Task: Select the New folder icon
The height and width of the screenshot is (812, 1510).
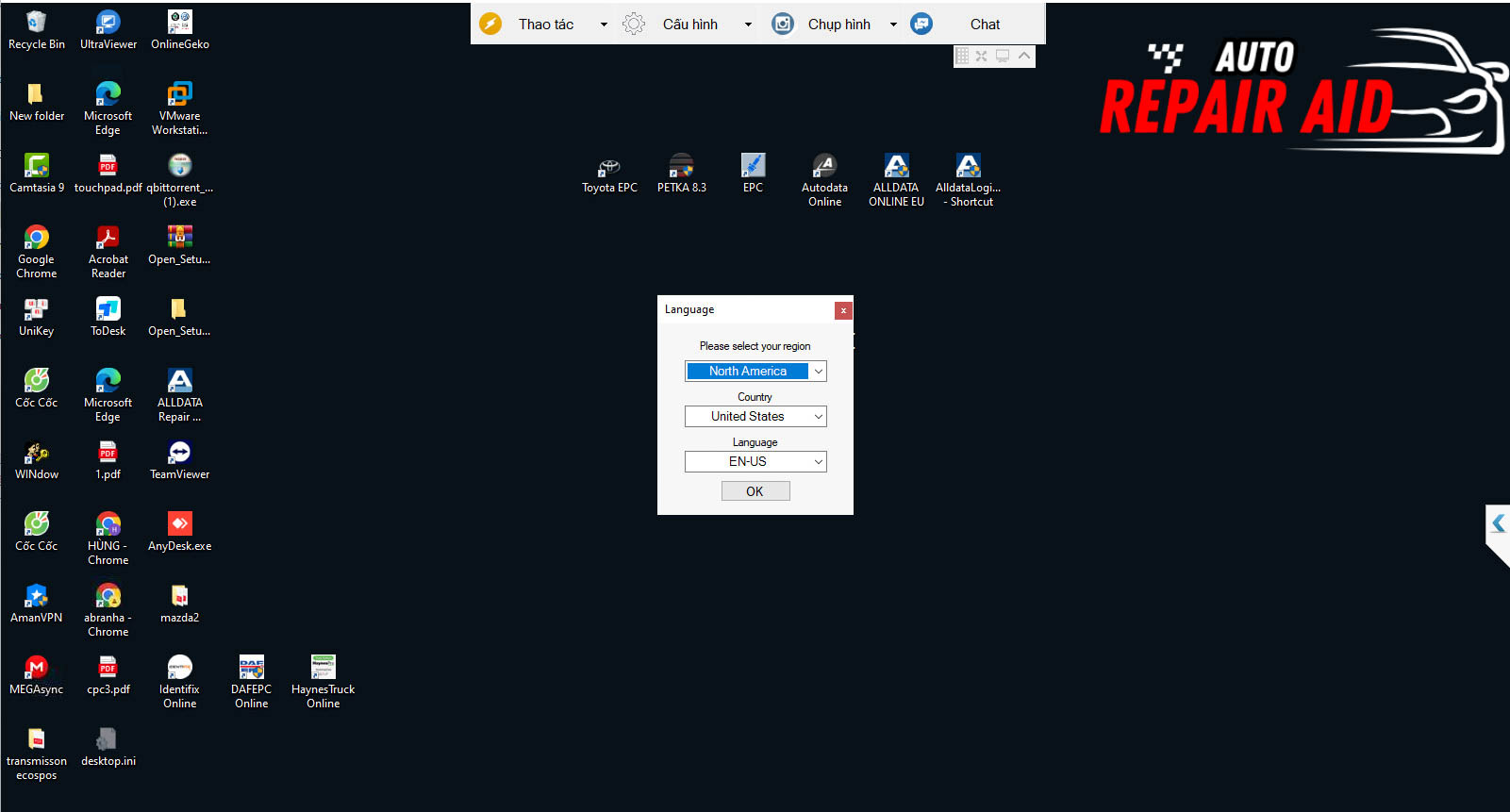Action: click(x=37, y=102)
